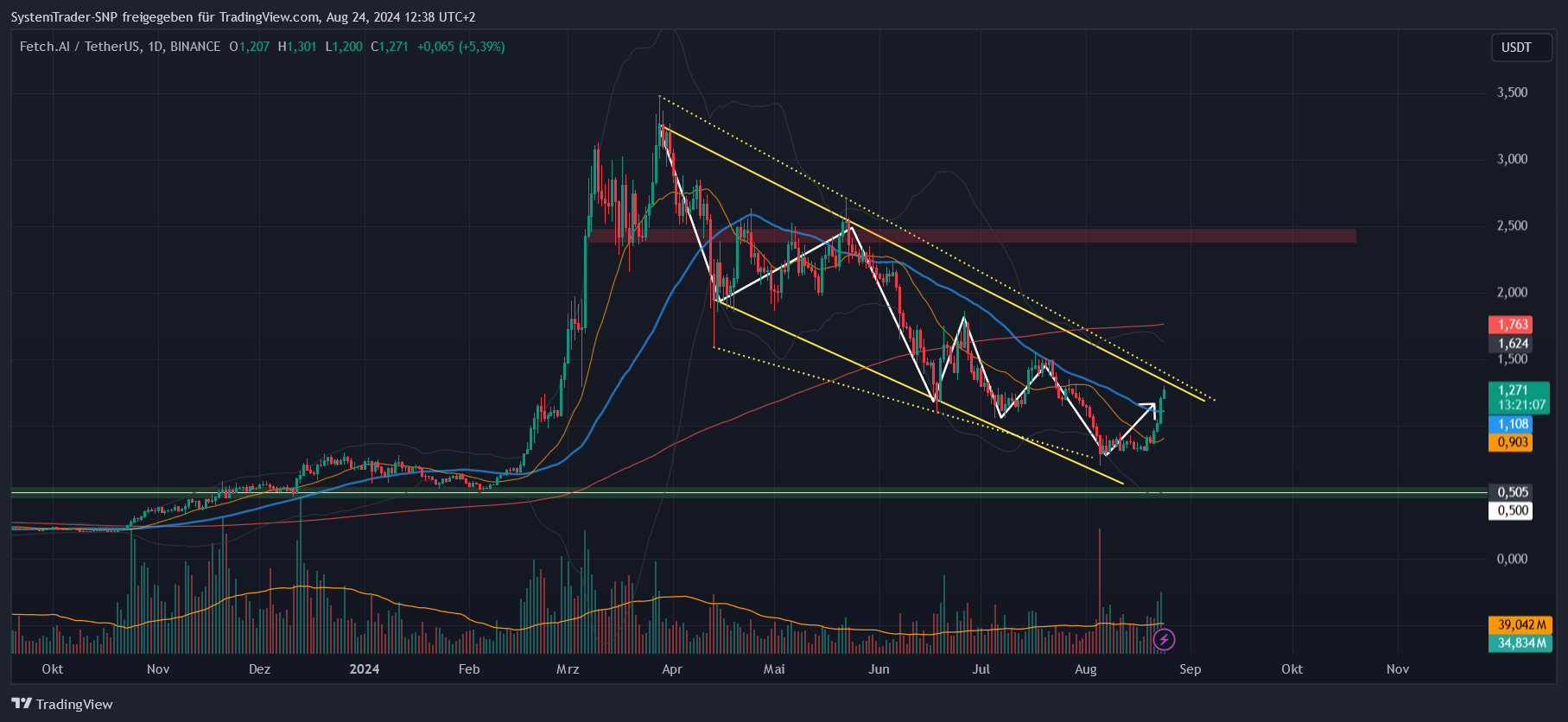Click the 0,000 price axis value

pyautogui.click(x=1512, y=559)
